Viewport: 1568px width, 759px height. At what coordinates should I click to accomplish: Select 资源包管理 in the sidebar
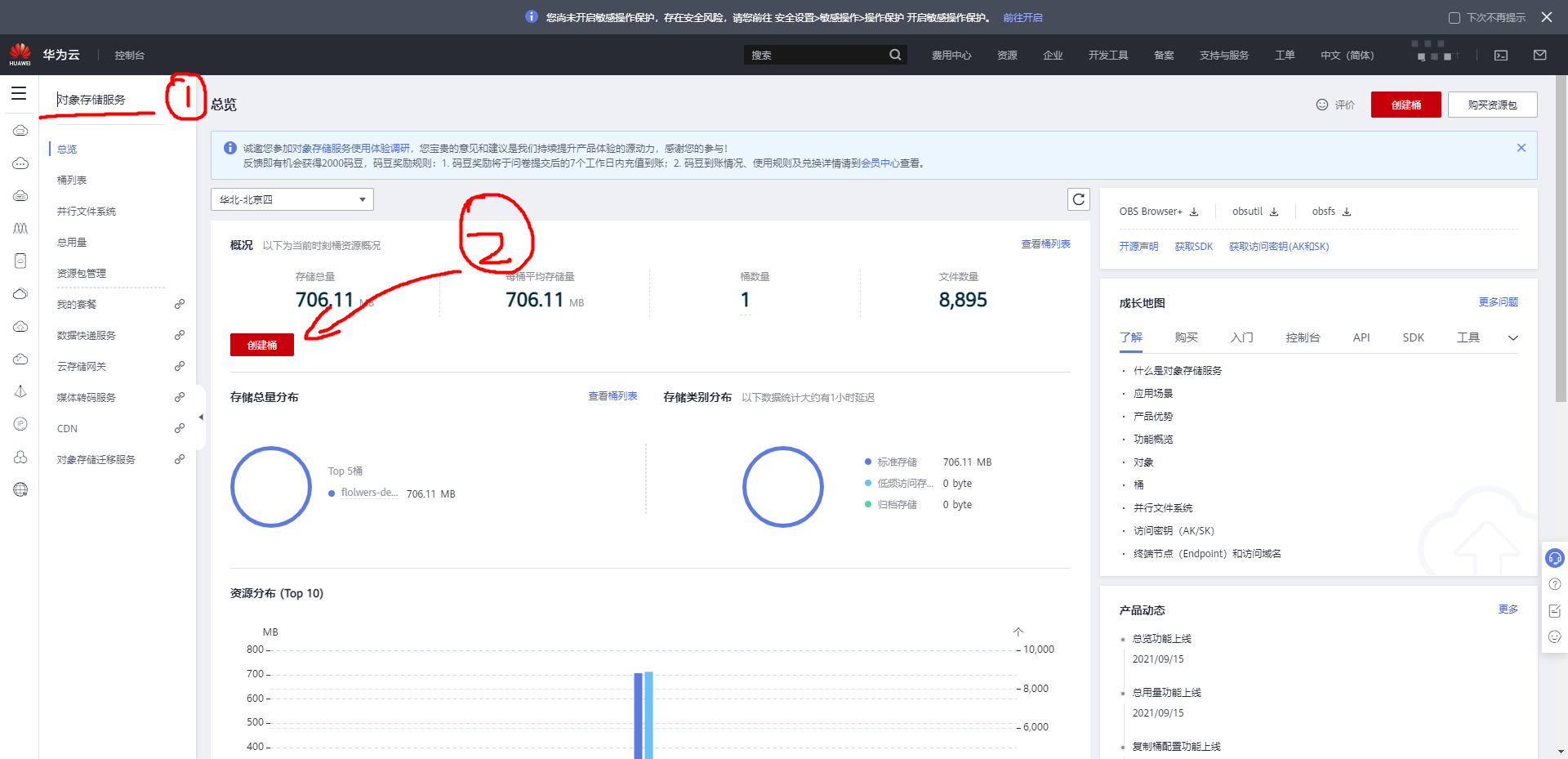point(82,273)
